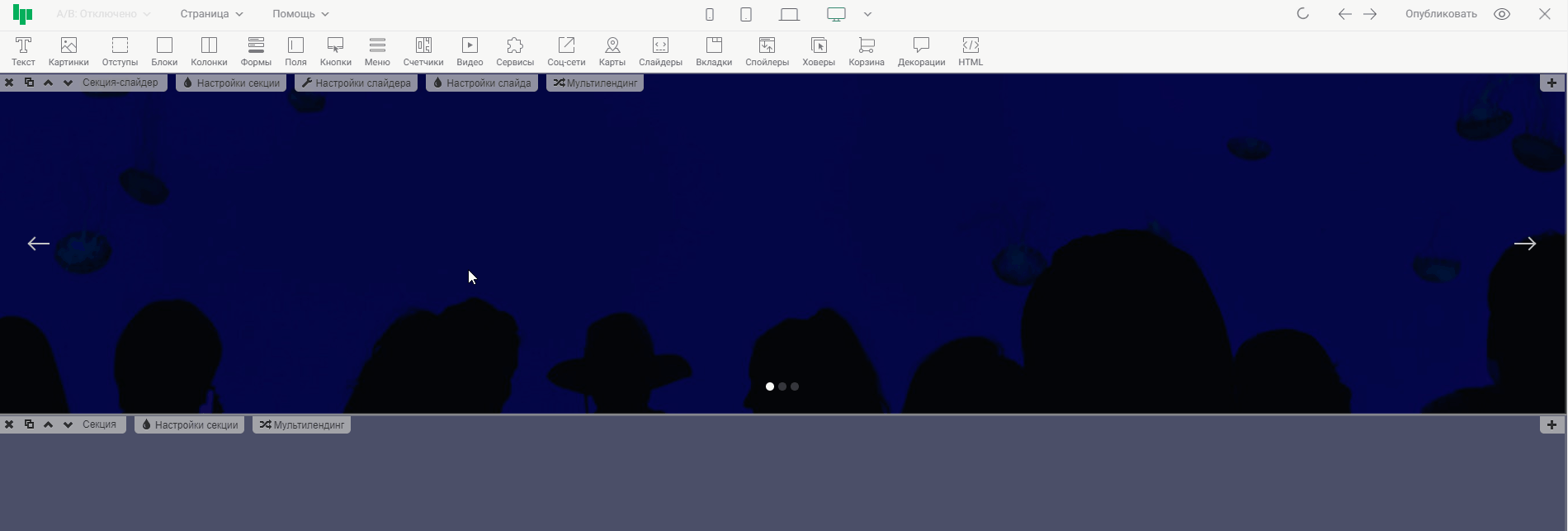The width and height of the screenshot is (1568, 531).
Task: Toggle preview with the eye icon
Action: (x=1502, y=14)
